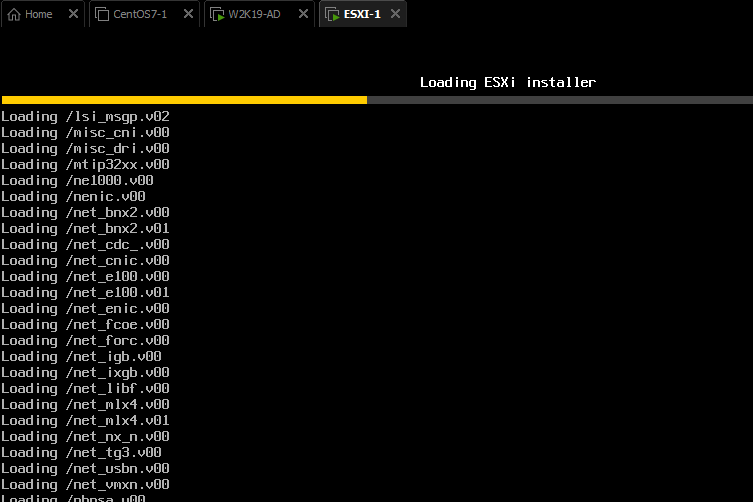Click the 'Loading /net_e100.v00' line
The image size is (753, 502).
click(x=85, y=277)
